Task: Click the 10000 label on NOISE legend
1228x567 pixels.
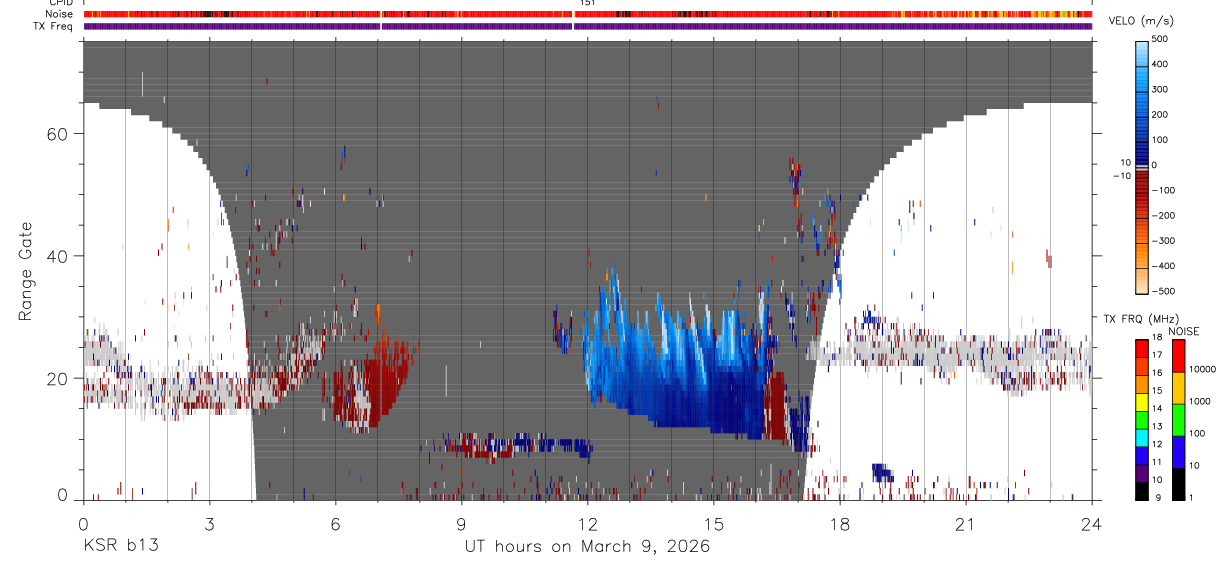Action: 1203,369
